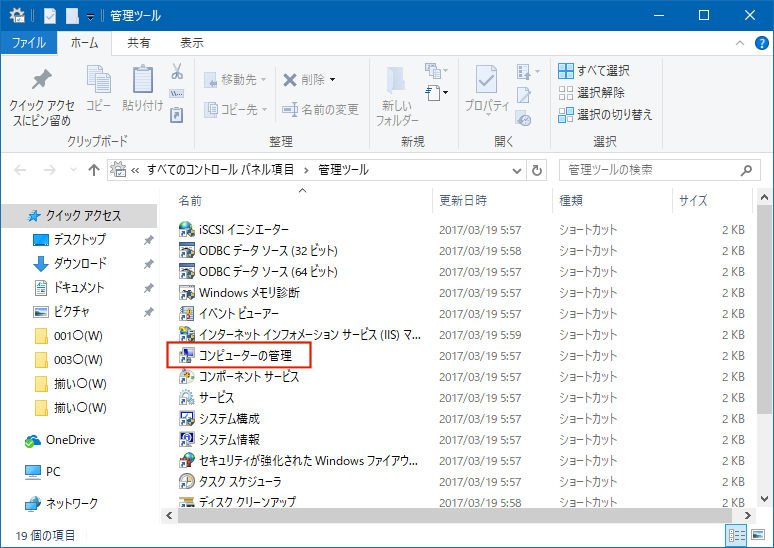Select Windows メモリ診断 in the list
The image size is (774, 548).
coord(249,293)
